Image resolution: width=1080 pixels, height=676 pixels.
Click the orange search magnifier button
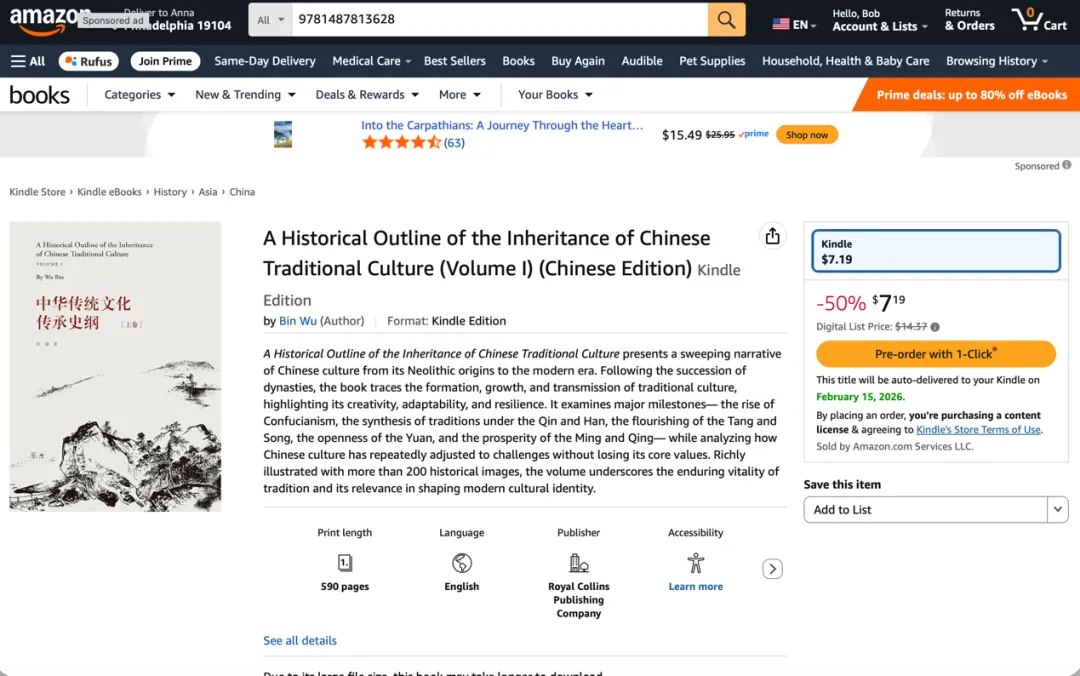coord(726,19)
